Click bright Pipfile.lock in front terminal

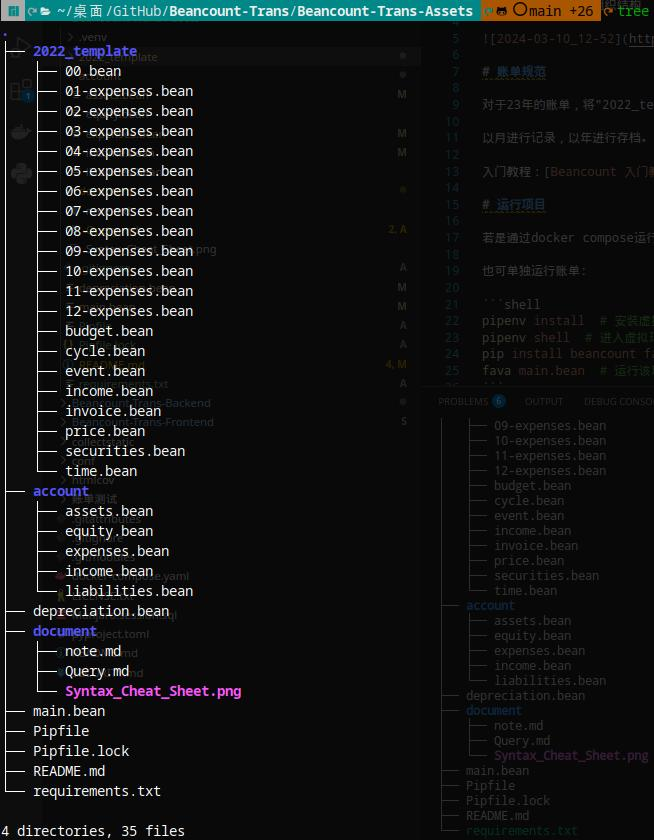81,751
